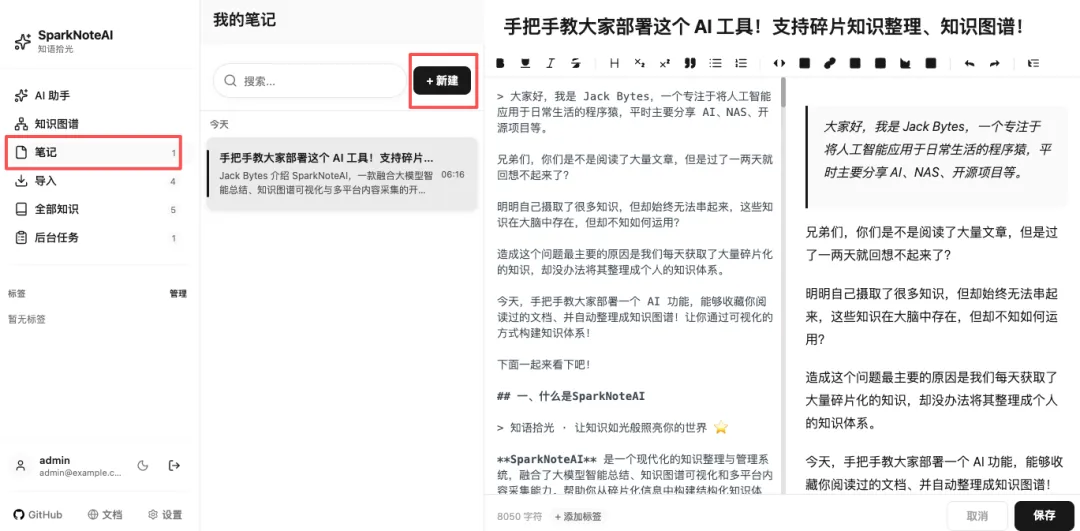This screenshot has width=1080, height=531.
Task: Apply strikethrough formatting from the toolbar
Action: tap(575, 63)
